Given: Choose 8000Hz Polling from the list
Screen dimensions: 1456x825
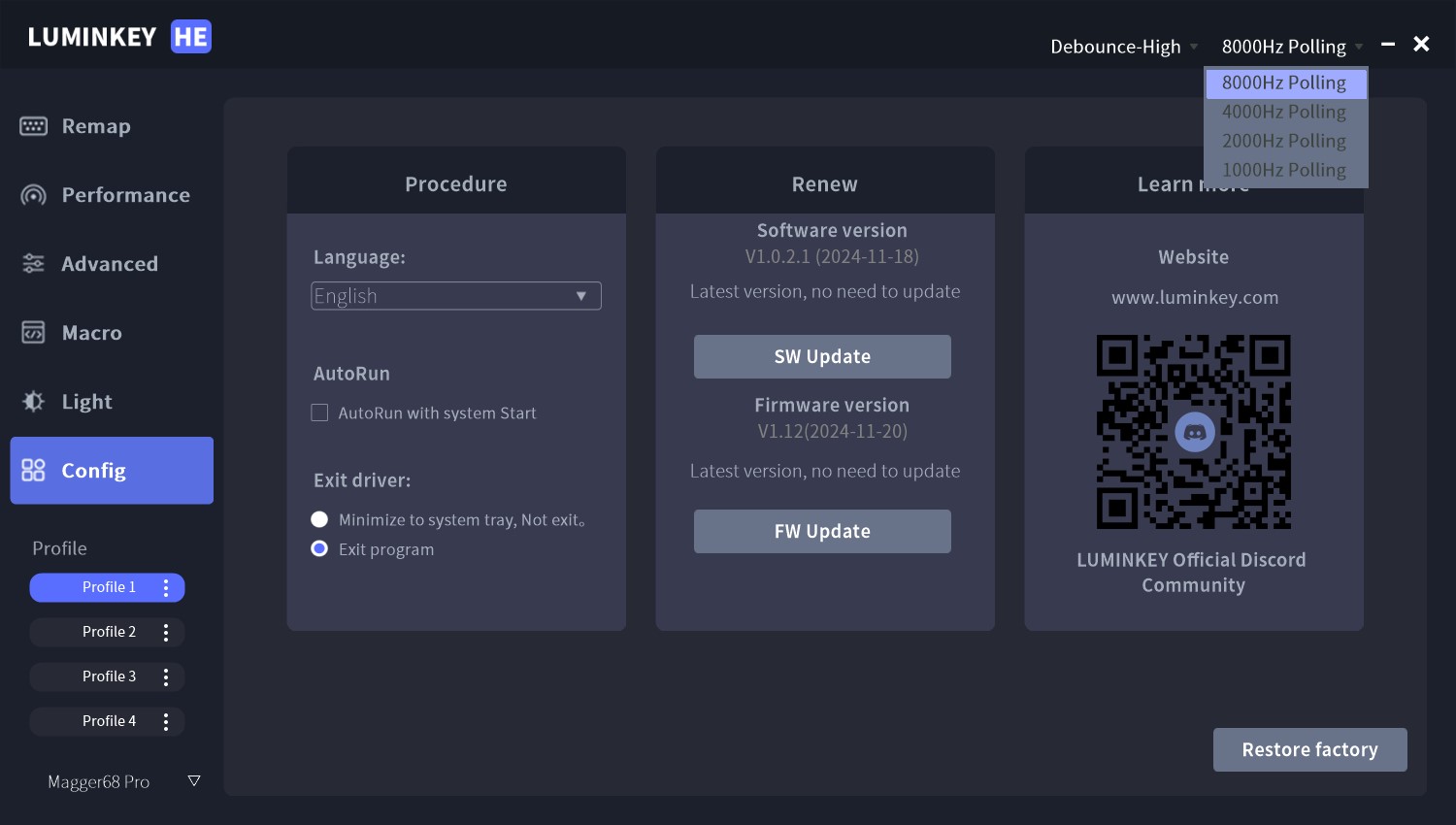Looking at the screenshot, I should click(1285, 82).
